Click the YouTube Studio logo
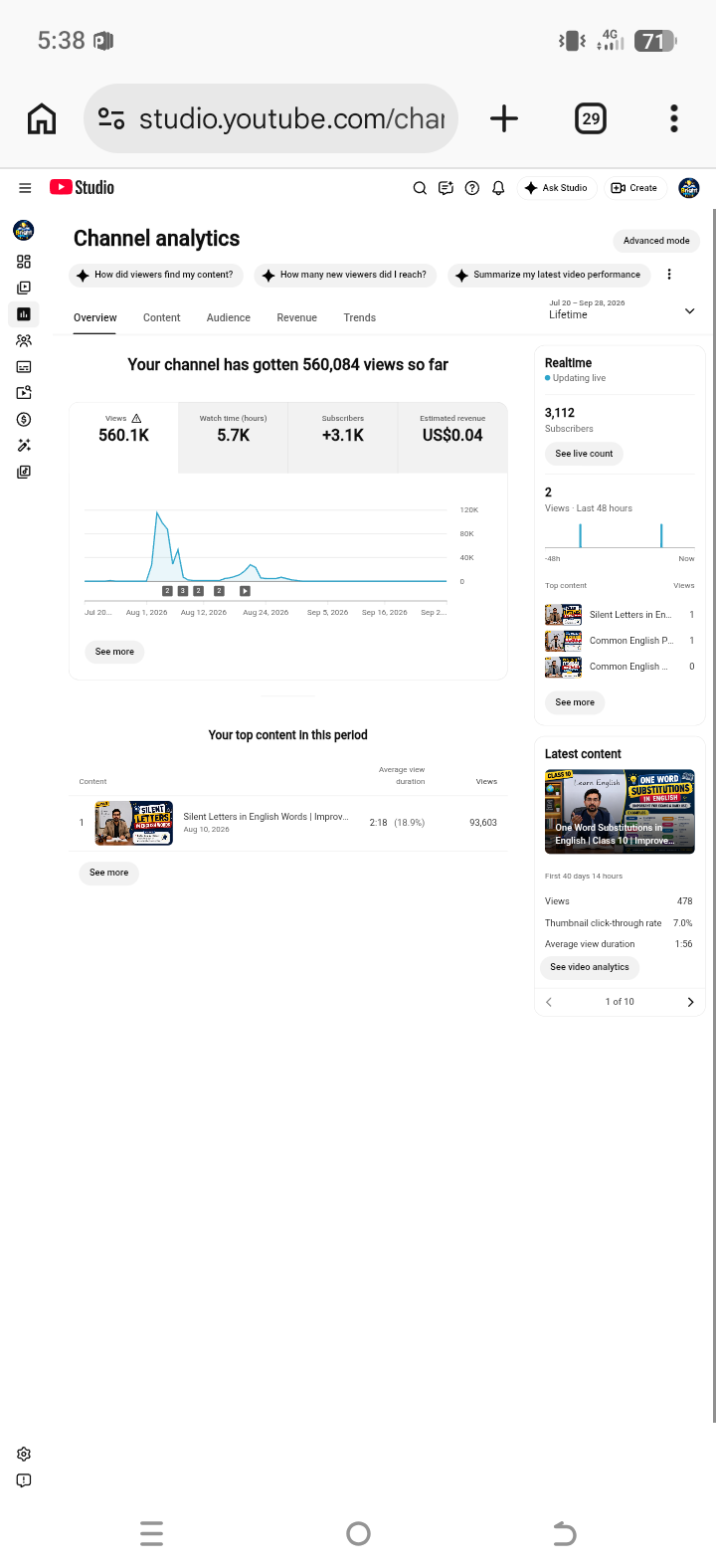Viewport: 716px width, 1568px height. click(82, 187)
